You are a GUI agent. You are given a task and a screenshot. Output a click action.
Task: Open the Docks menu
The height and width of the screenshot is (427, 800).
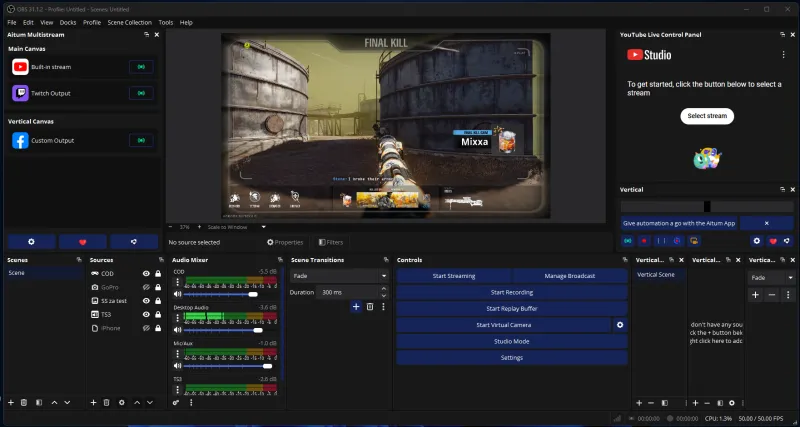point(68,21)
